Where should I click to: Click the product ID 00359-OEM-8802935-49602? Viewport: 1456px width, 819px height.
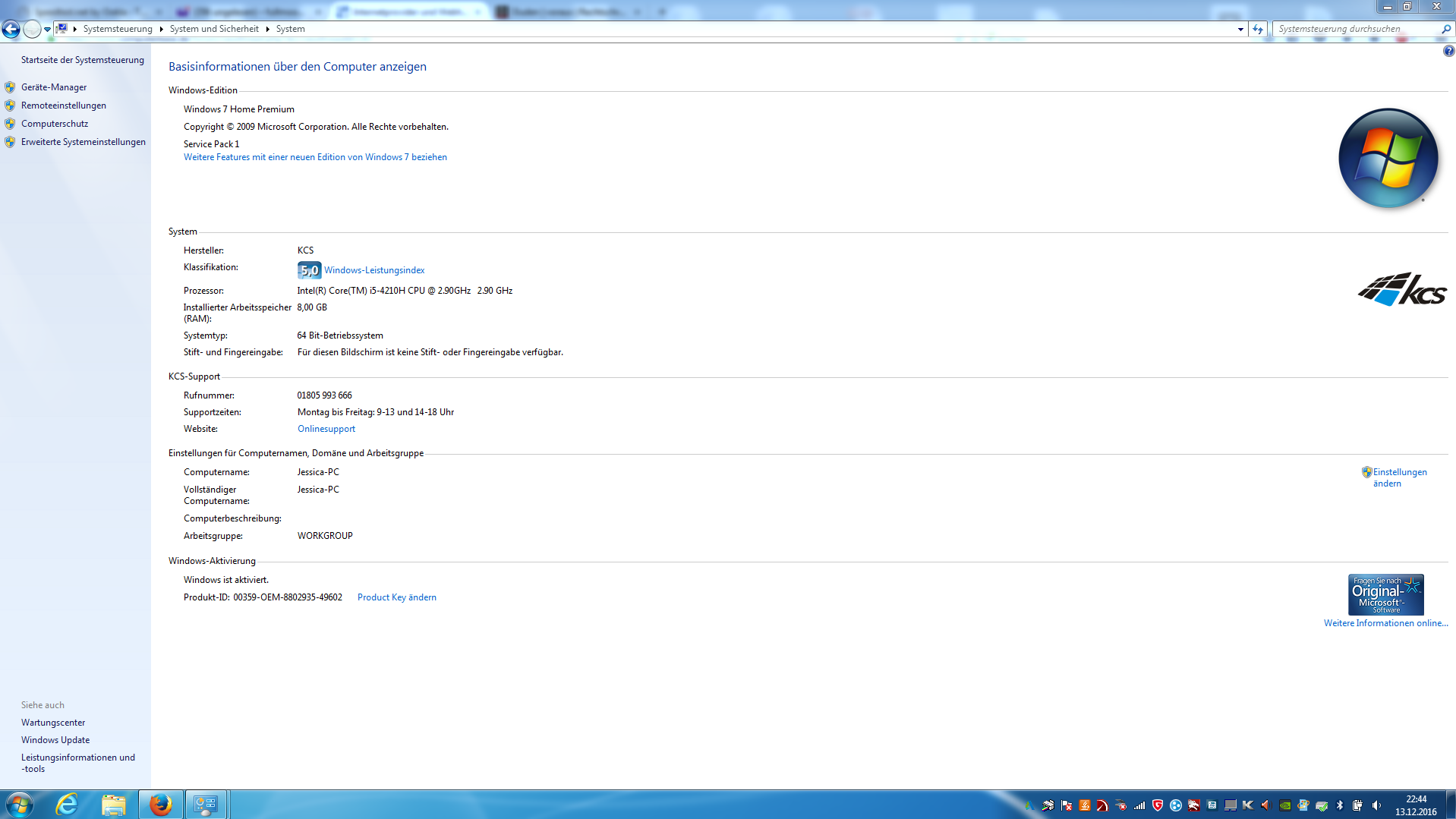(x=288, y=597)
